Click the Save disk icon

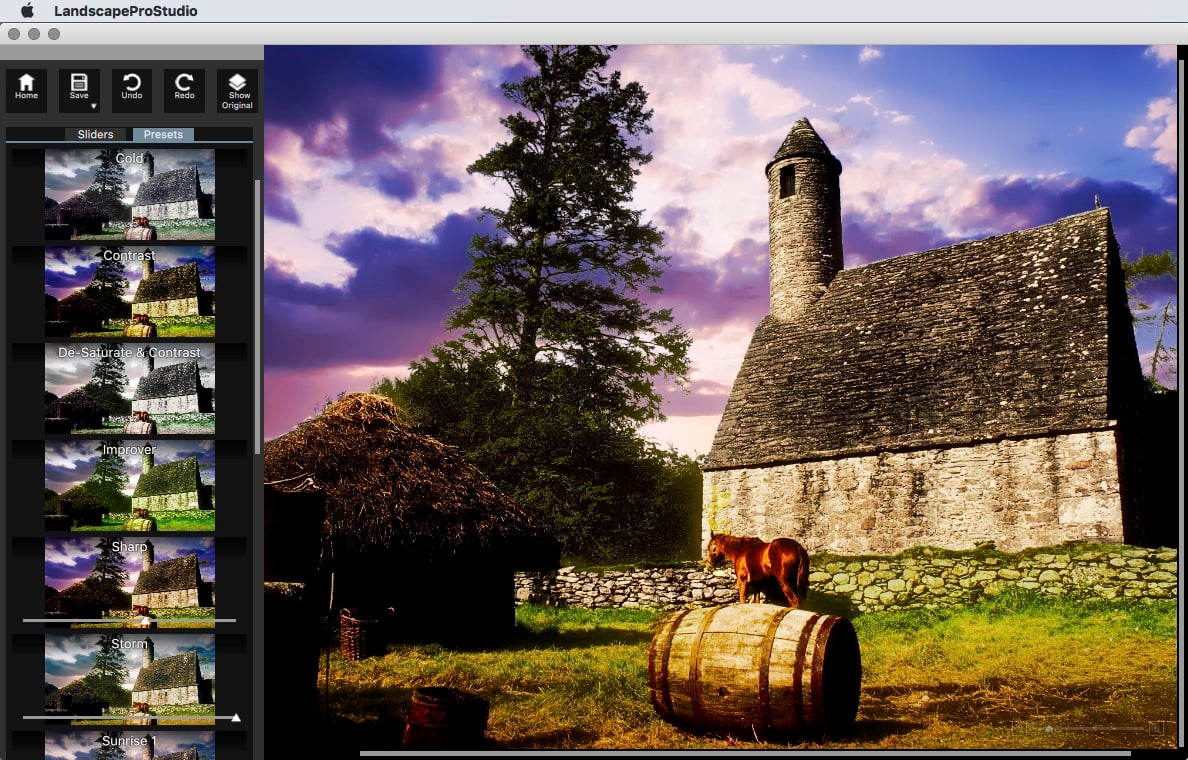(79, 84)
